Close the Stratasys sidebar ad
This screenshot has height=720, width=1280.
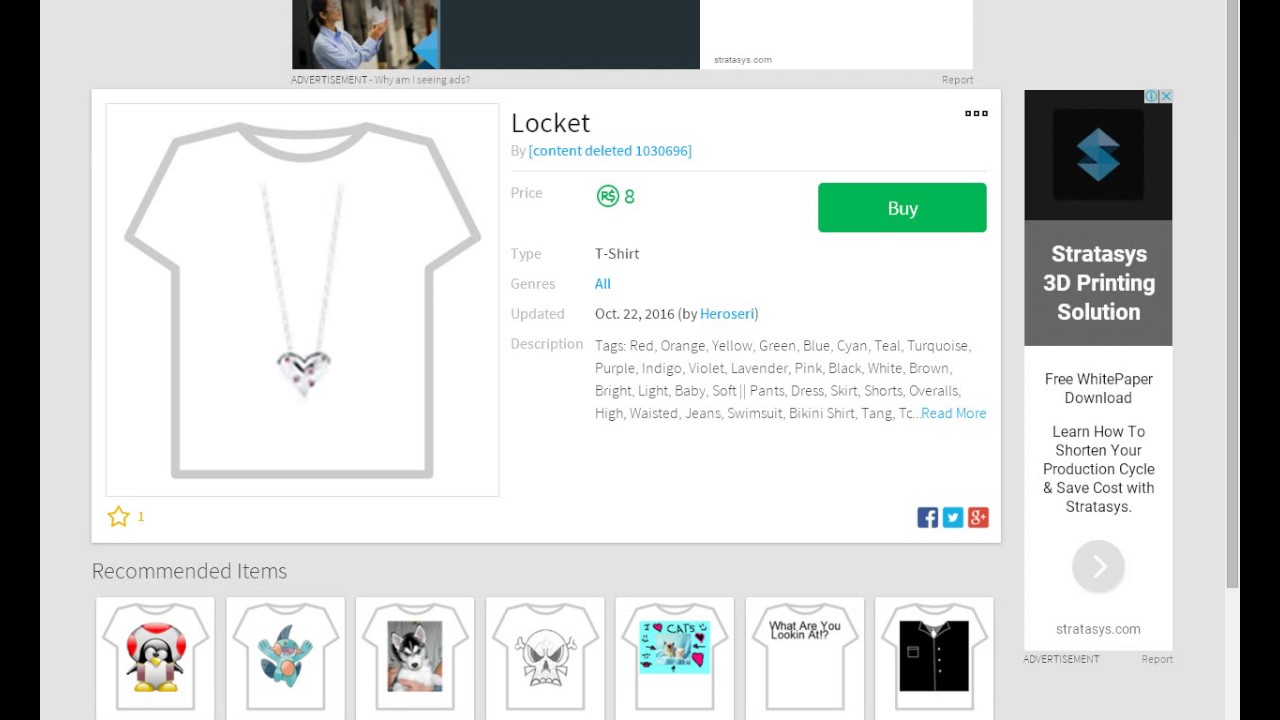click(x=1166, y=96)
